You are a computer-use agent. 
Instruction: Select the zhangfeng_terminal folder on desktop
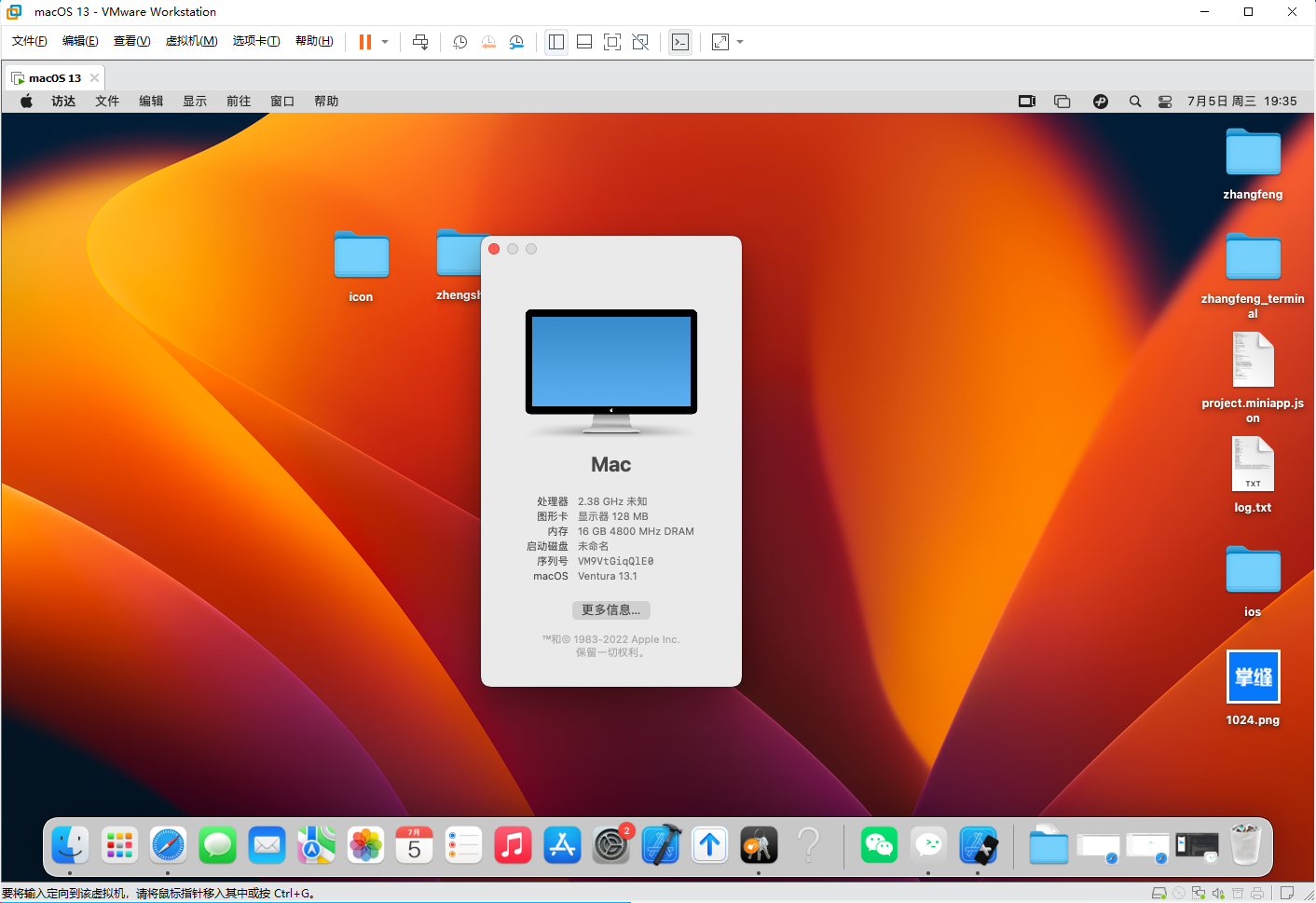[1254, 256]
